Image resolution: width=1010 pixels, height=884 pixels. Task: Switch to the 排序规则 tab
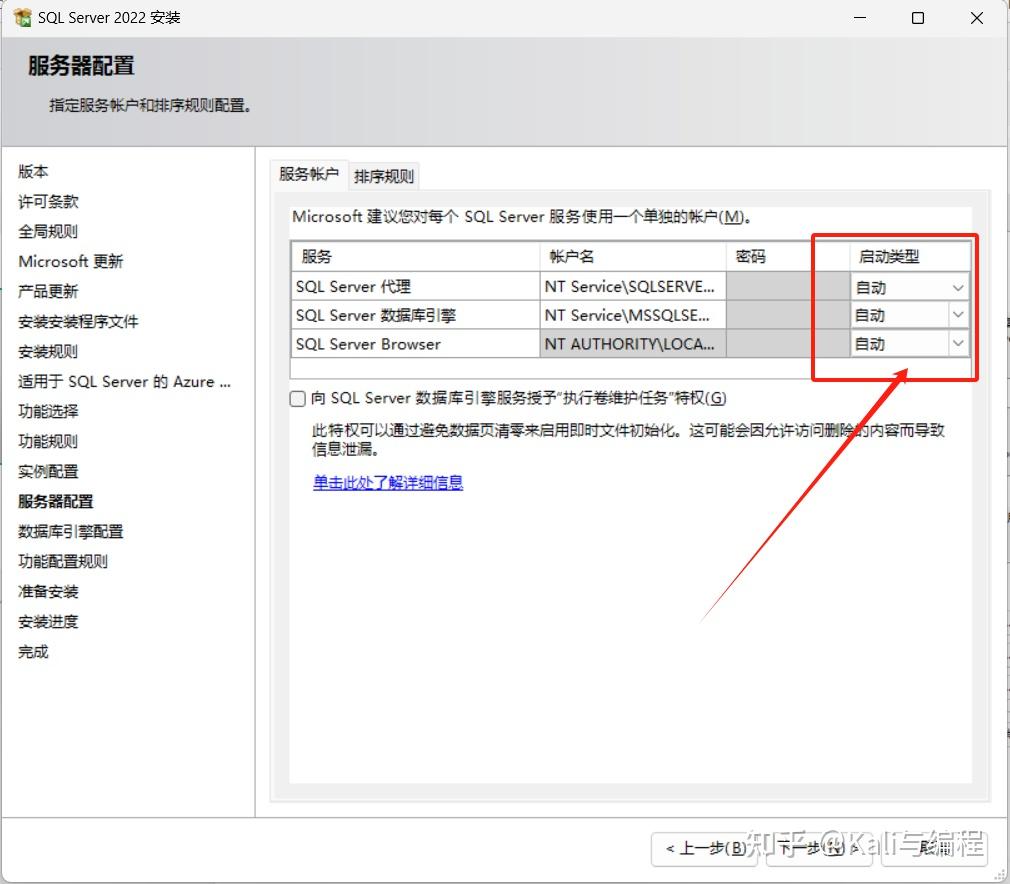(384, 175)
